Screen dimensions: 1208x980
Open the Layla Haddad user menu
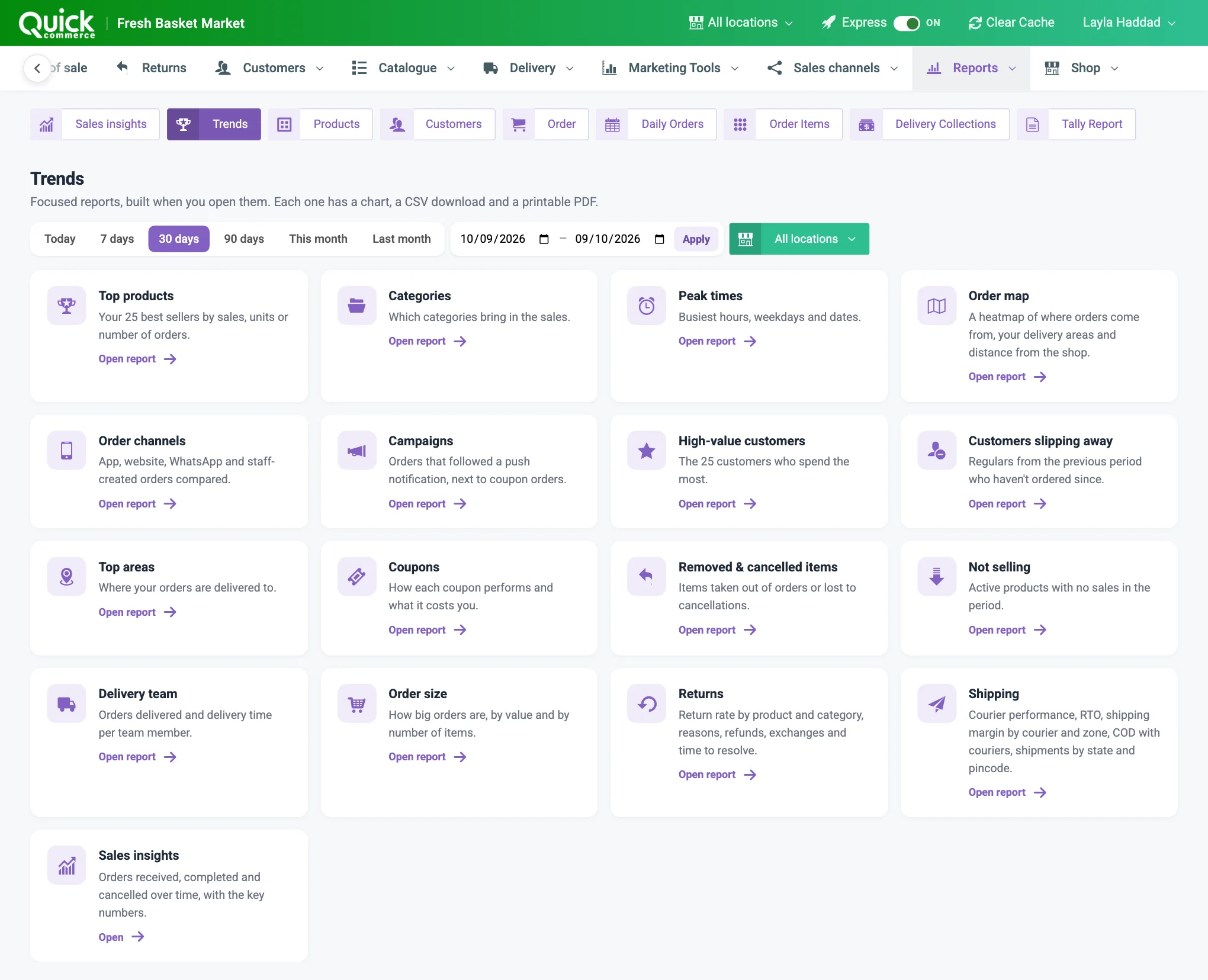click(1129, 23)
